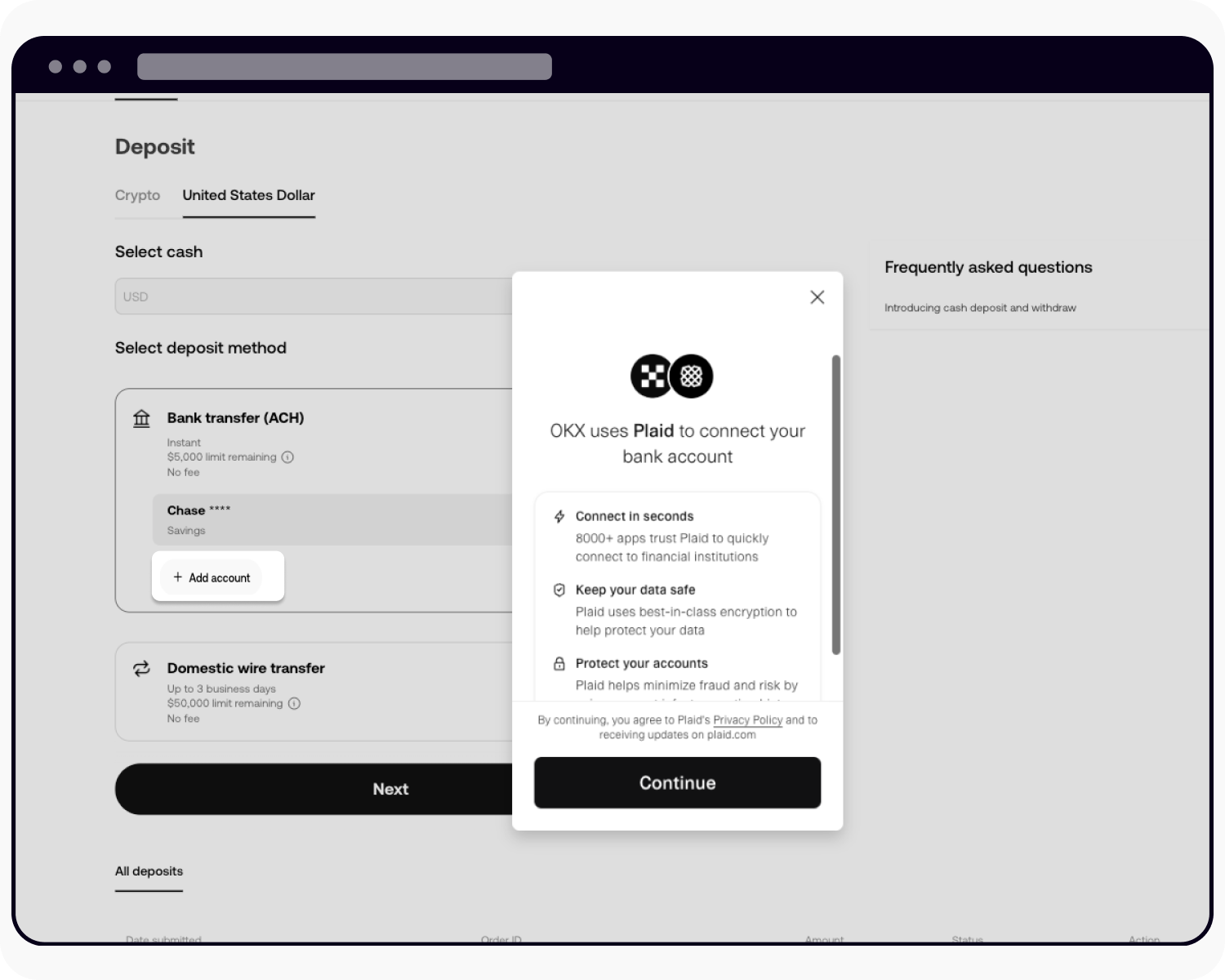Screen dimensions: 1225x980
Task: Click the Plaid dialog scrollbar
Action: point(835,505)
